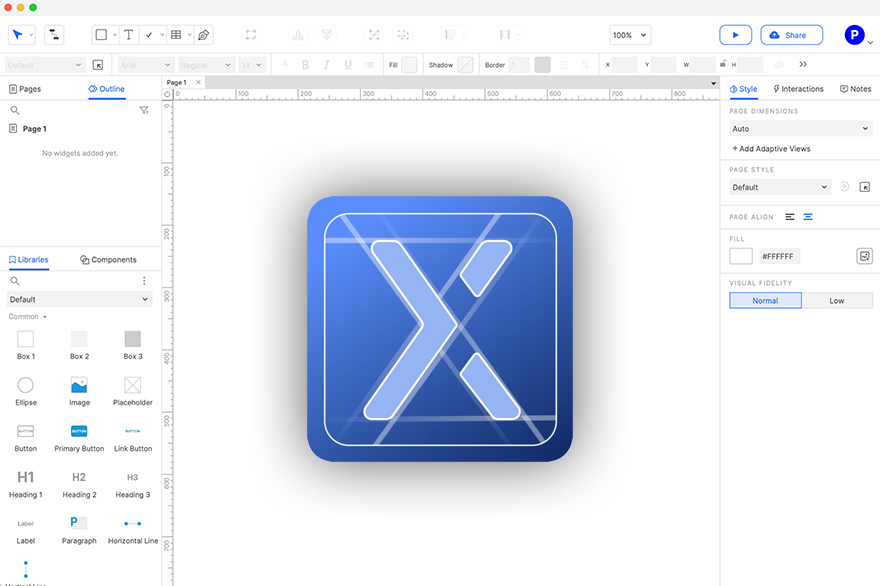Switch to the Interactions tab

798,89
